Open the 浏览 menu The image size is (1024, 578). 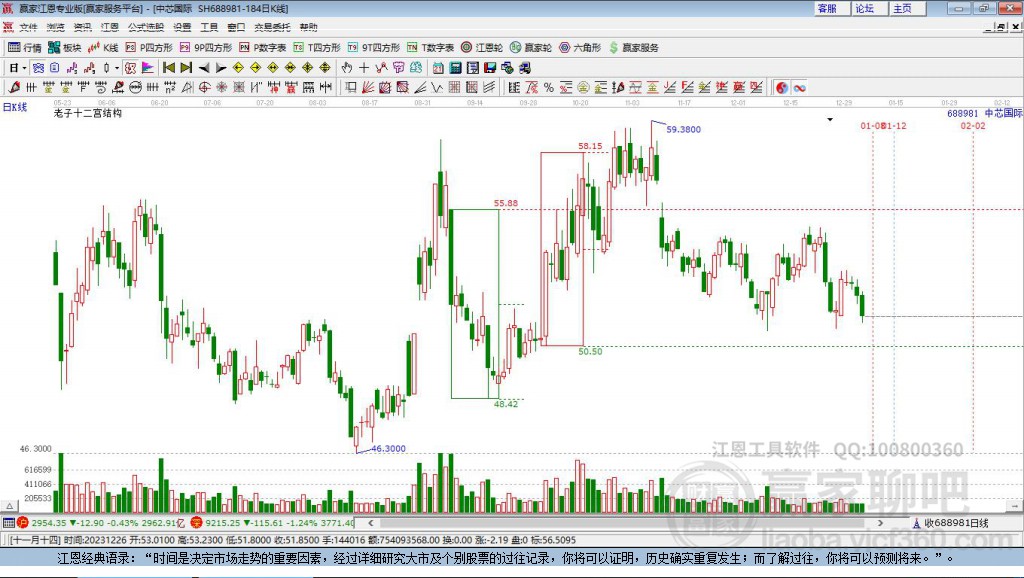click(x=56, y=27)
